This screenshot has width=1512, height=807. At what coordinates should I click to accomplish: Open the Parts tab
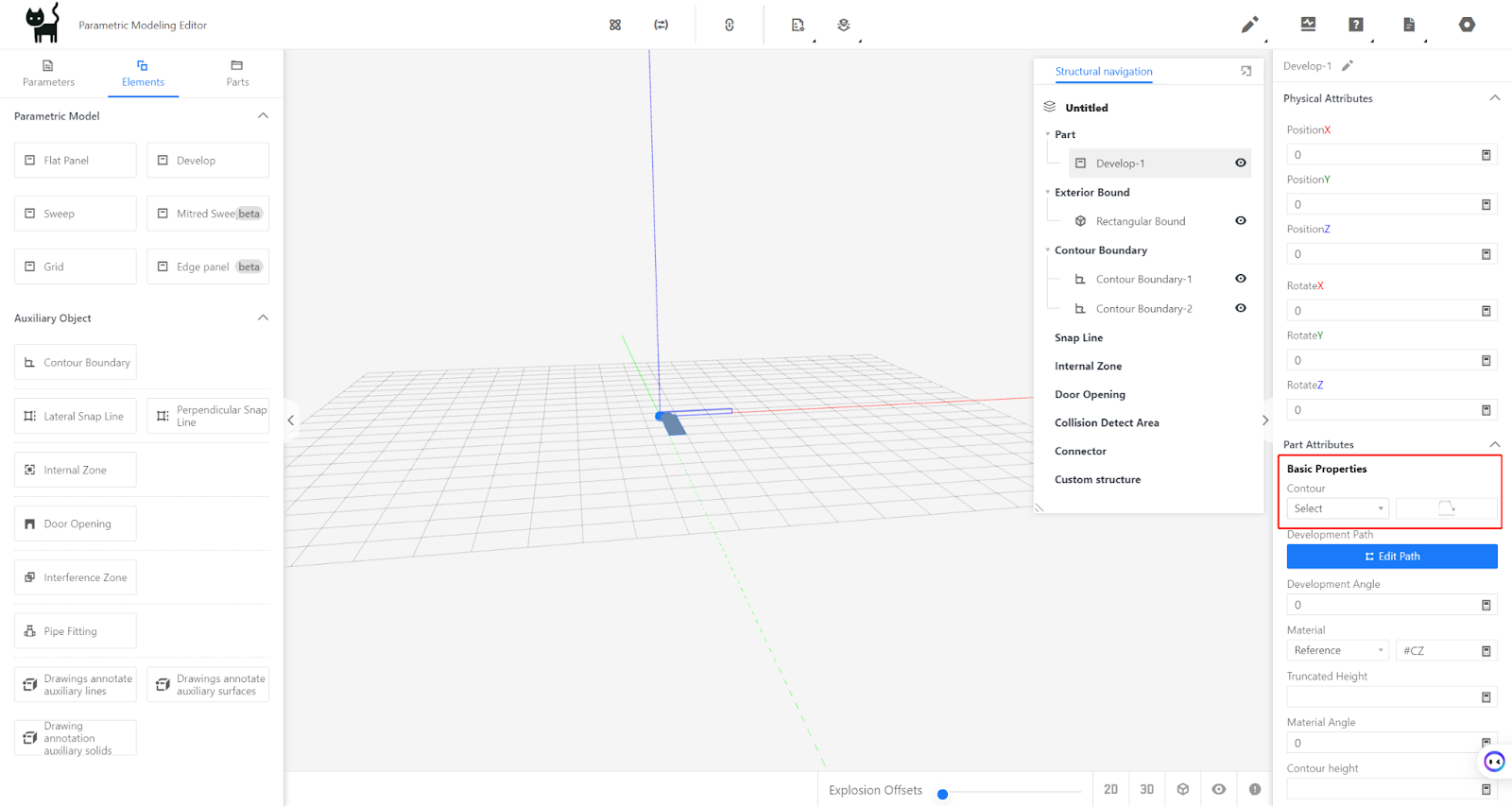[x=237, y=74]
